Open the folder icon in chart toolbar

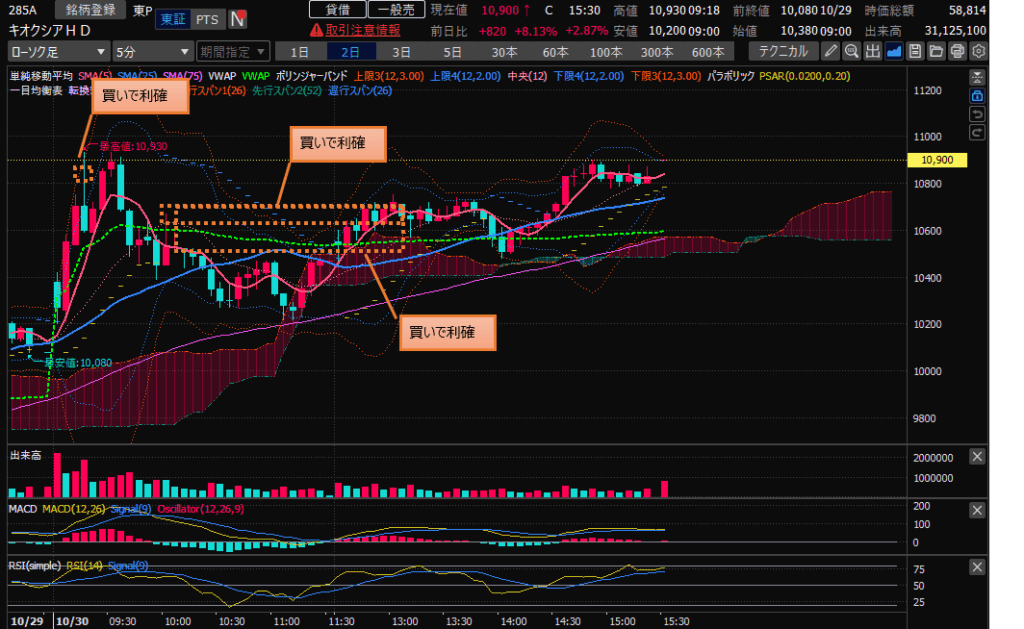point(936,51)
